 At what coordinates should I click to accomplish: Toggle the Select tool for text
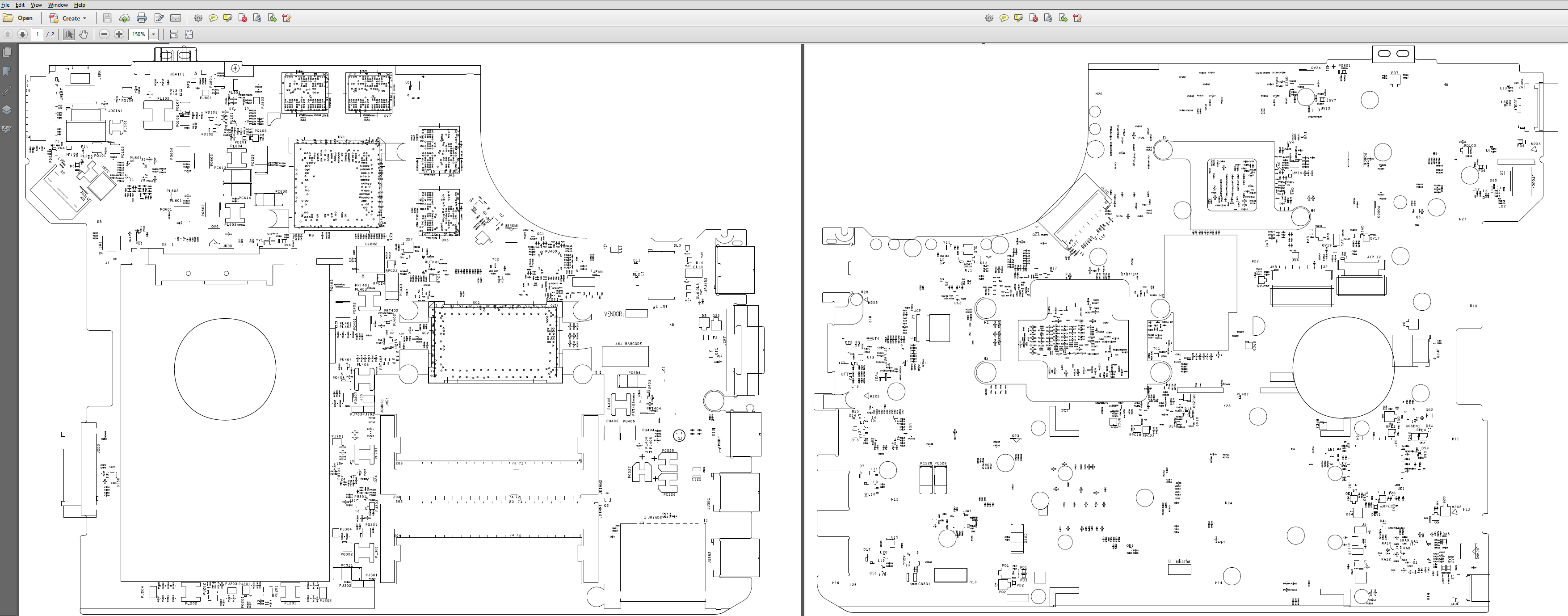(x=69, y=35)
